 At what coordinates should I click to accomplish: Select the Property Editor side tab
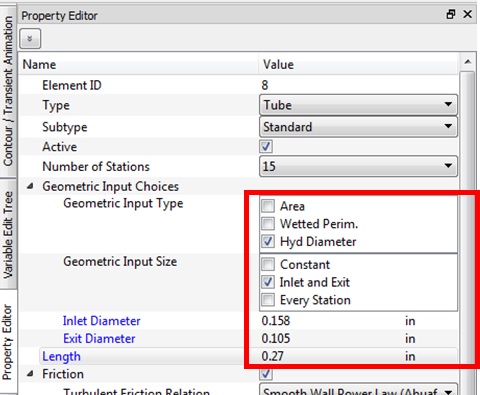(x=7, y=342)
